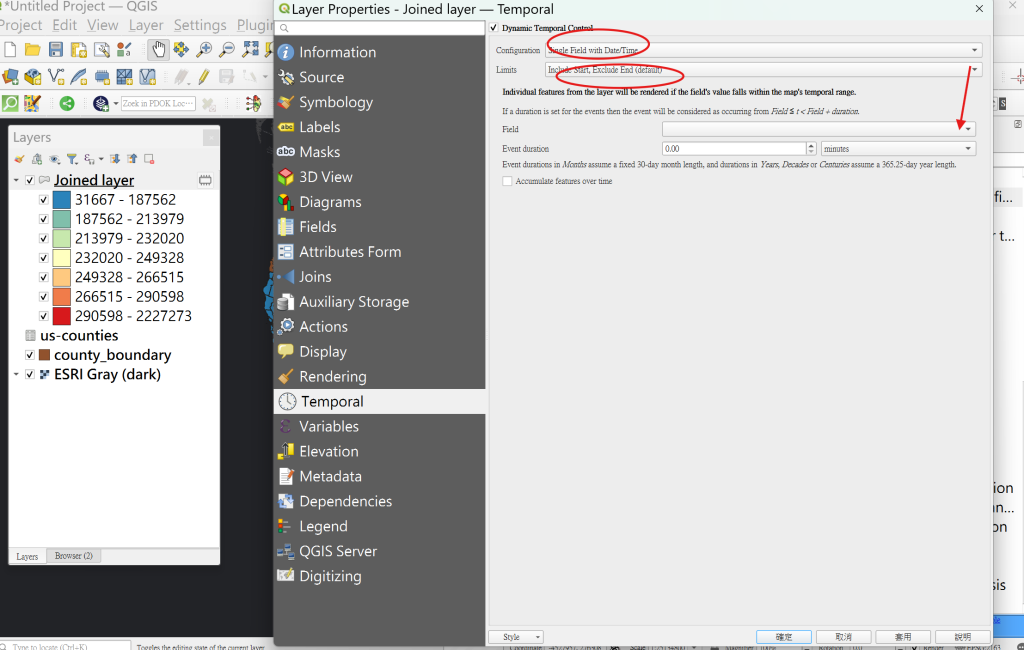This screenshot has width=1024, height=650.
Task: Uncheck the 232020 - 249328 class
Action: tap(44, 258)
